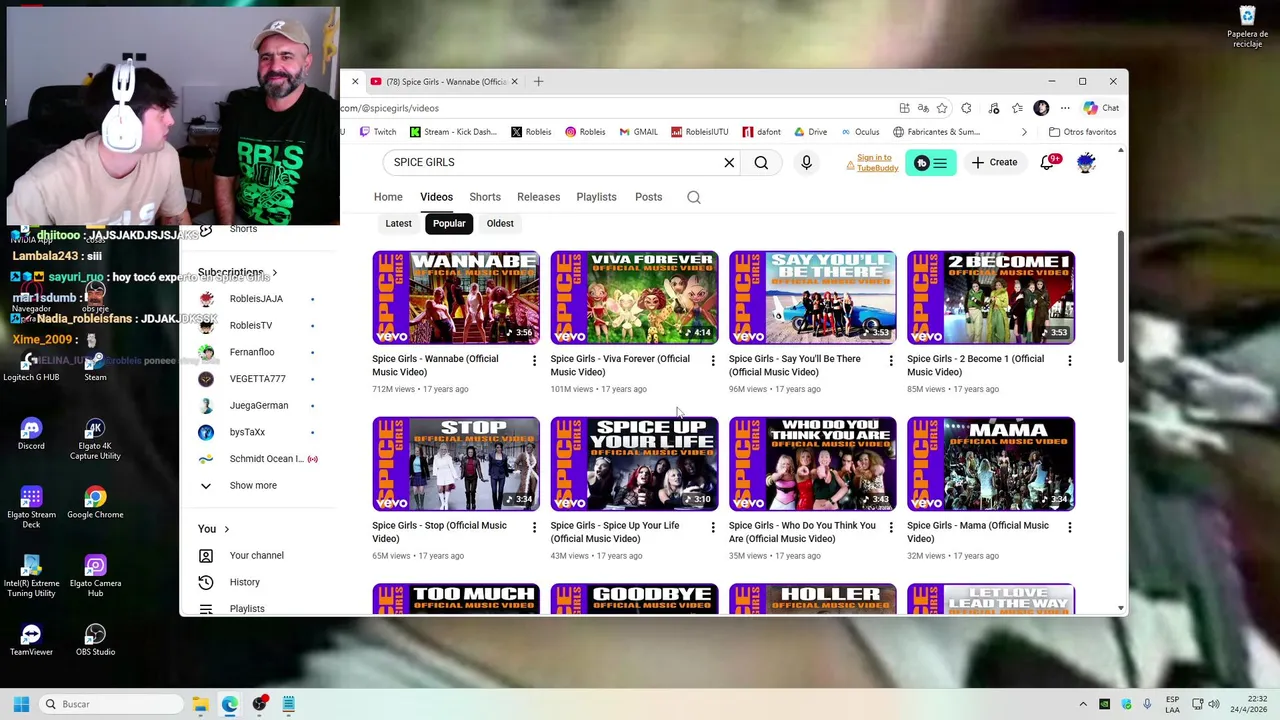This screenshot has width=1280, height=720.
Task: Open YouTube notifications bell
Action: point(1047,162)
